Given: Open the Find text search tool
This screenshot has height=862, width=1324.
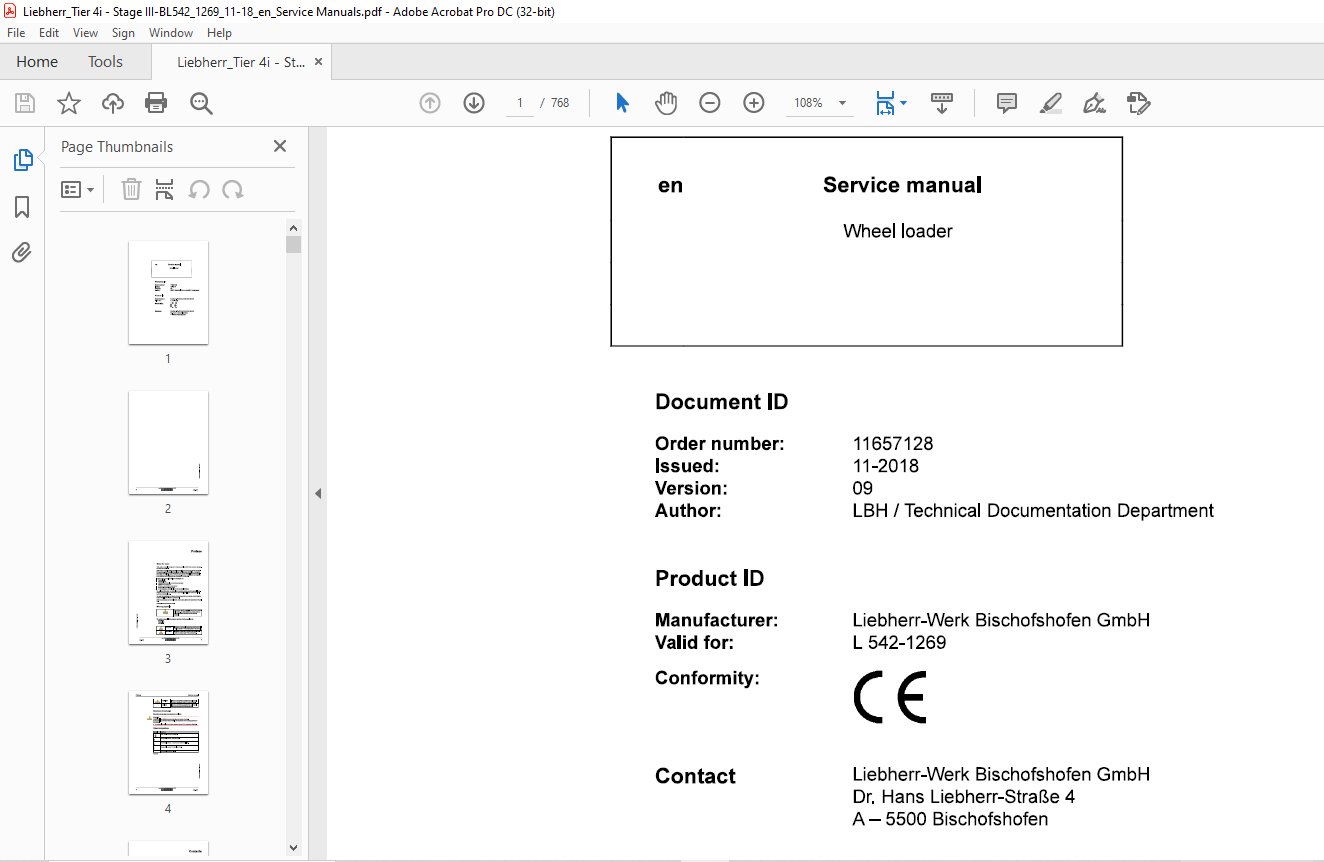Looking at the screenshot, I should pos(201,103).
